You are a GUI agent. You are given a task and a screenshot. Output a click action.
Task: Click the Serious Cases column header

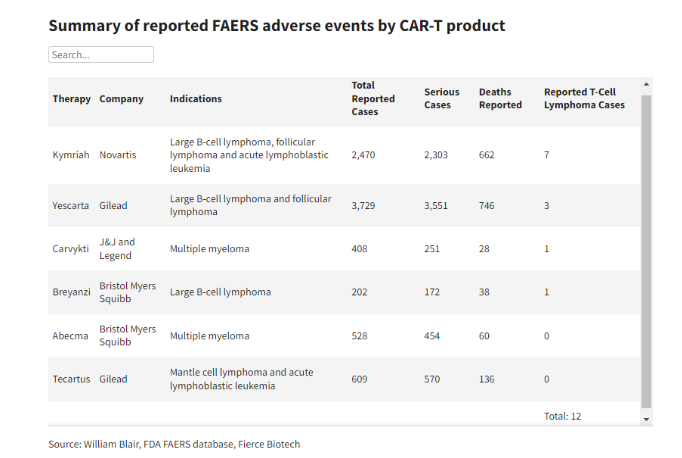441,98
